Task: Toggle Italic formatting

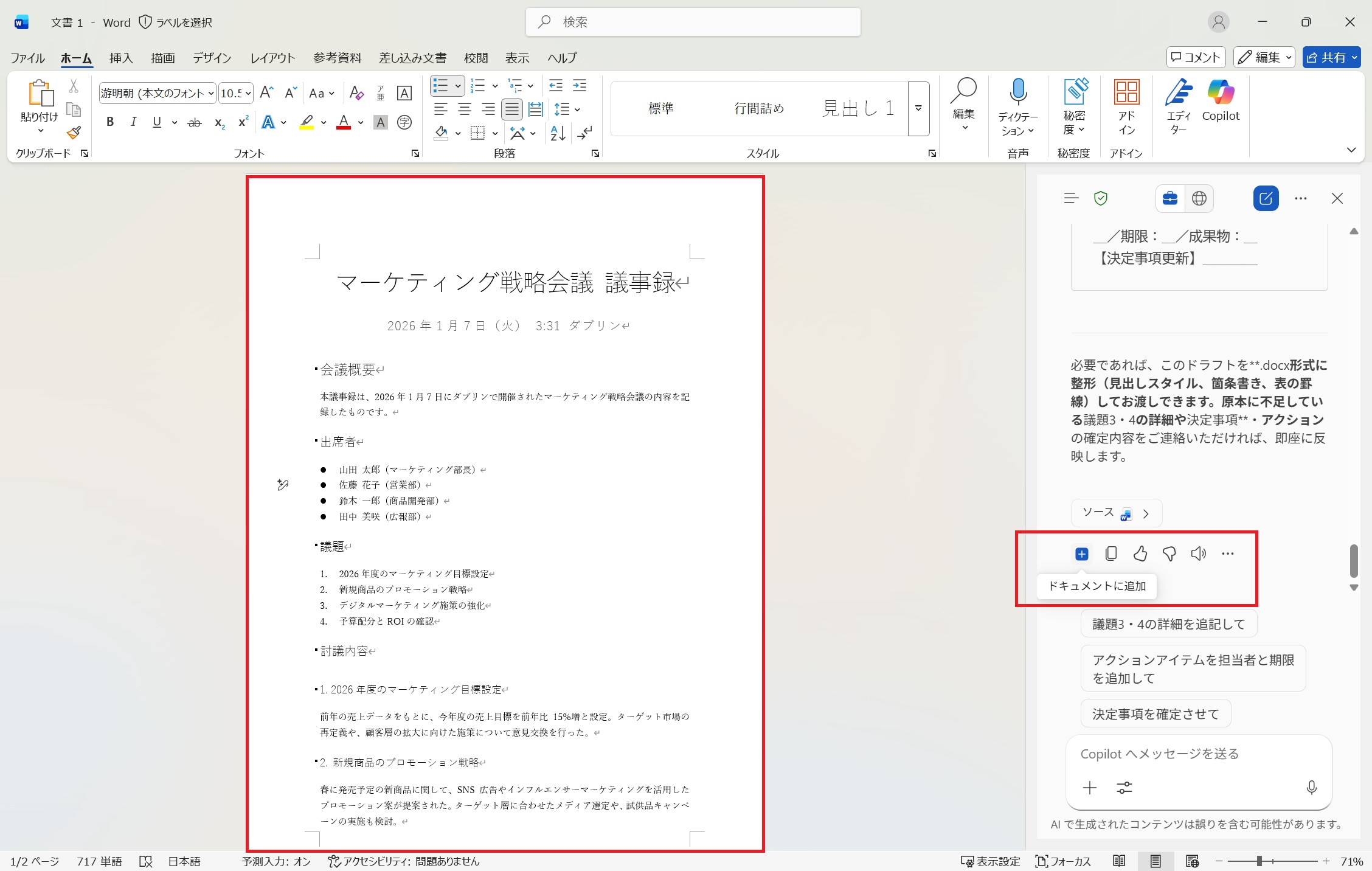Action: (133, 122)
